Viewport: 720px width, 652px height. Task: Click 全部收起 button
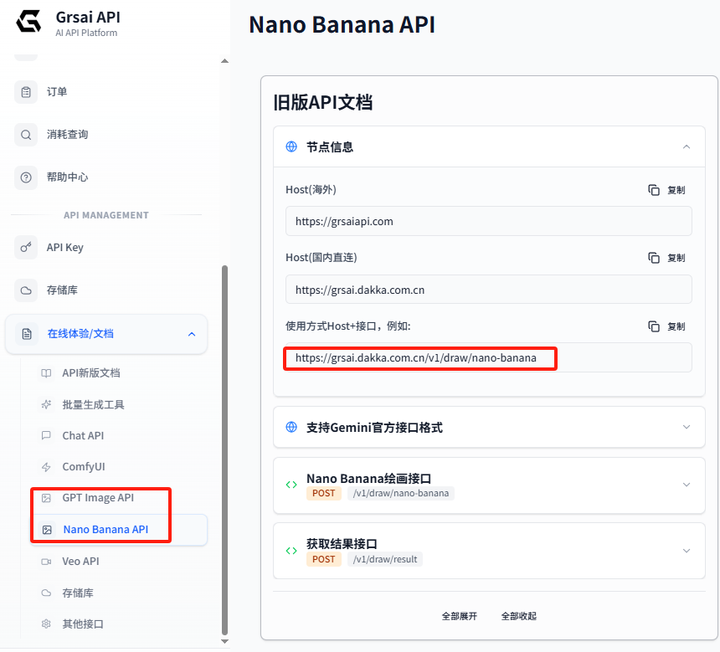pyautogui.click(x=518, y=616)
